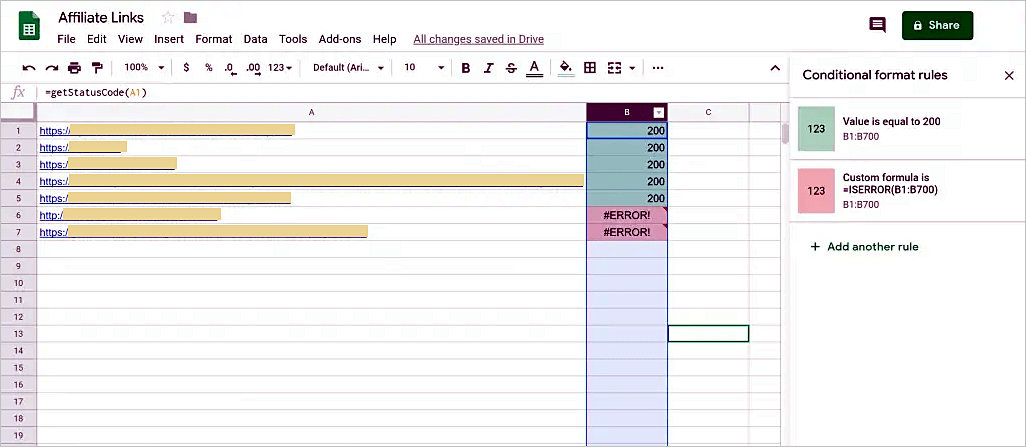Screen dimensions: 1026x447
Task: Open the Default font family dropdown
Action: 348,68
